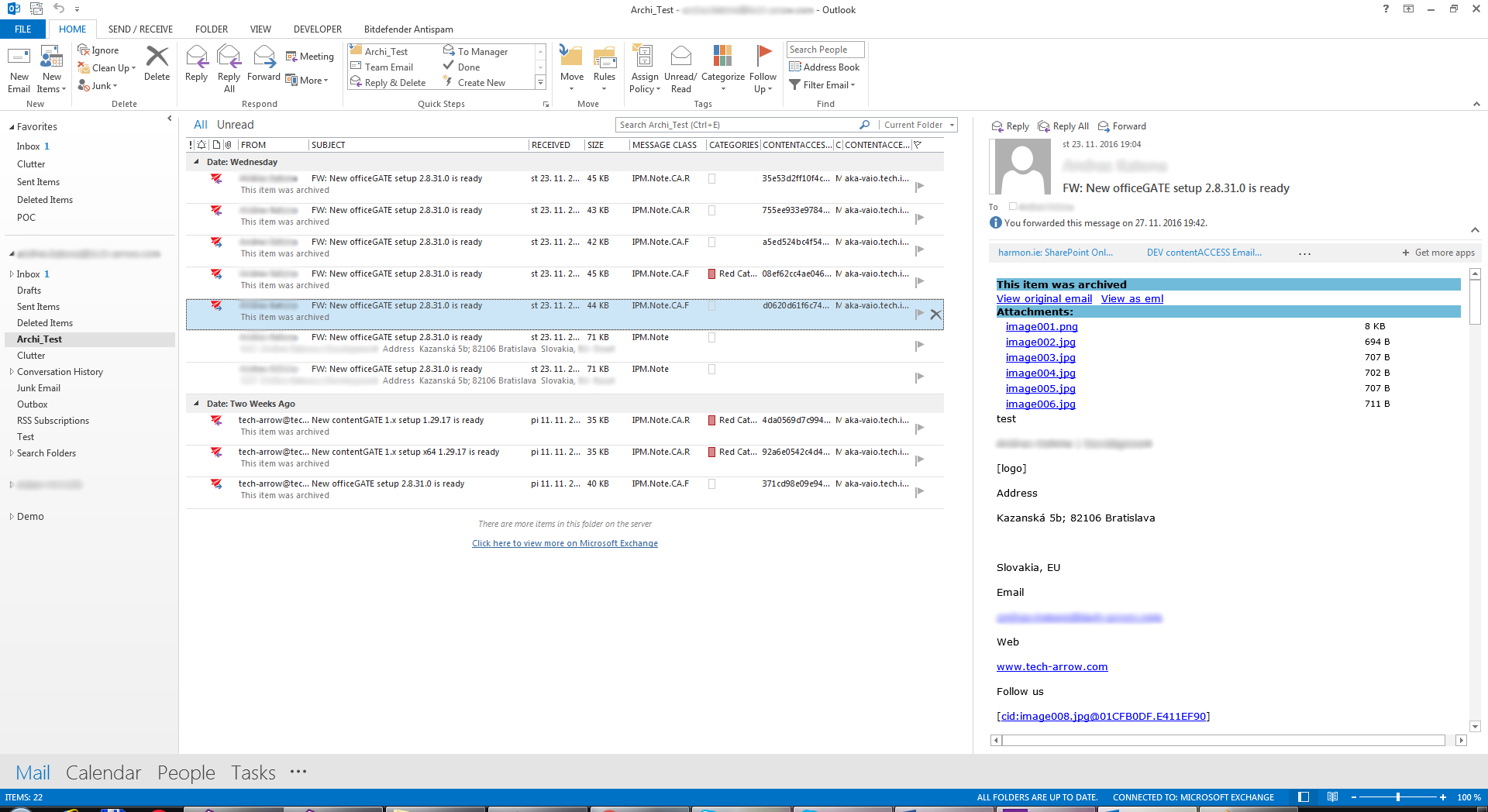
Task: Click the View as eml link
Action: [x=1132, y=299]
